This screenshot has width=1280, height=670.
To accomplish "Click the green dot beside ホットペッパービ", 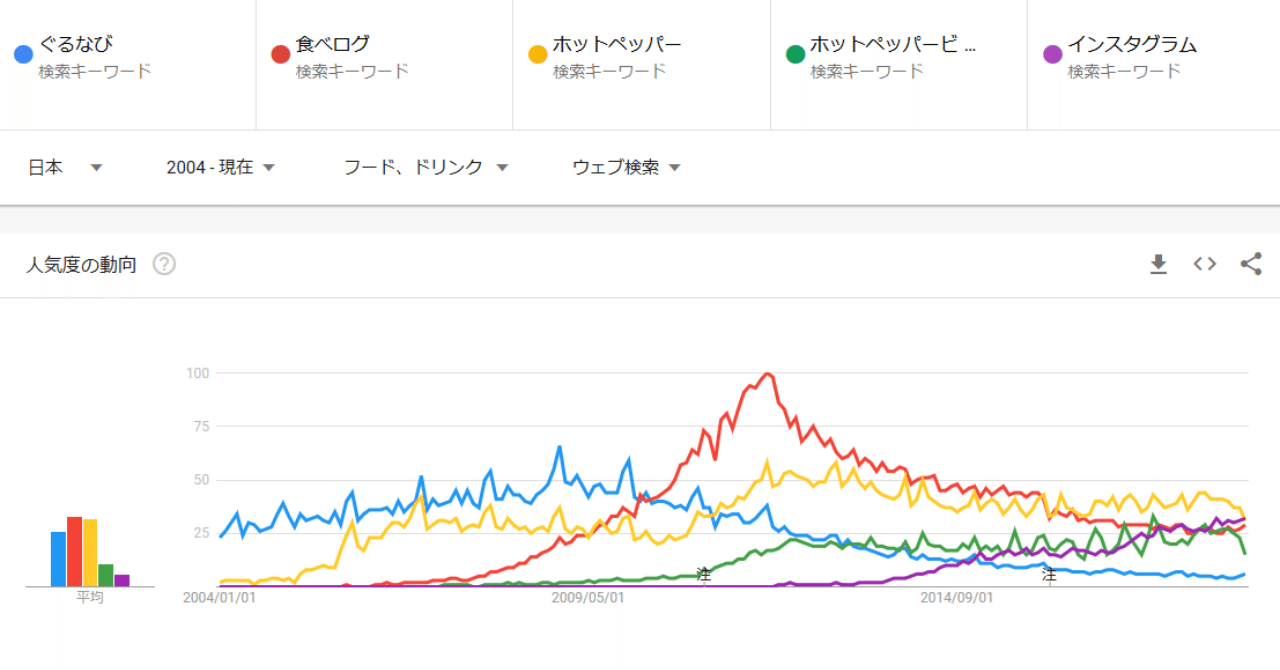I will tap(793, 53).
